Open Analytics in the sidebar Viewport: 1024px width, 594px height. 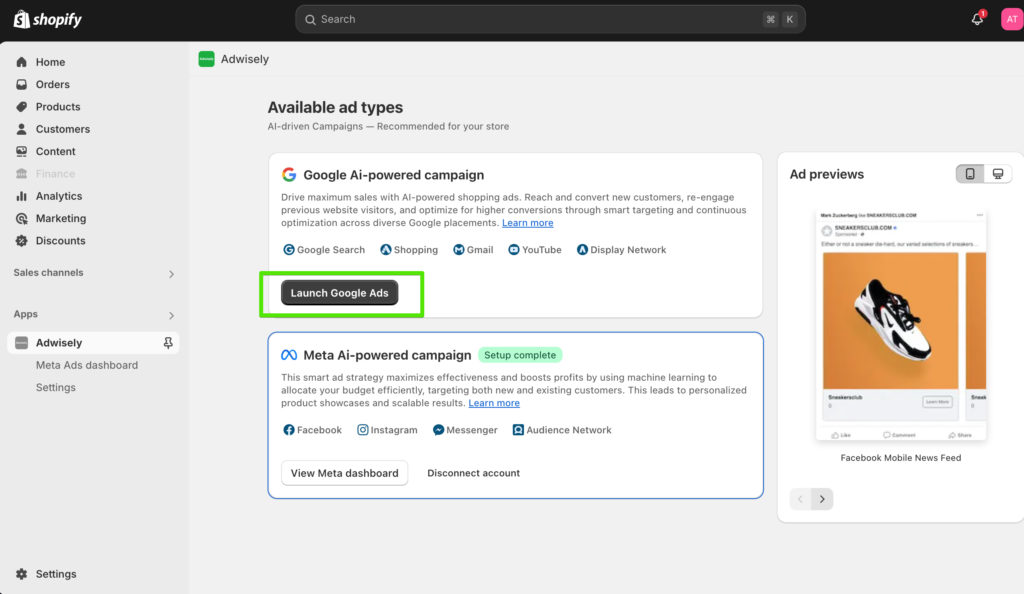(x=59, y=196)
